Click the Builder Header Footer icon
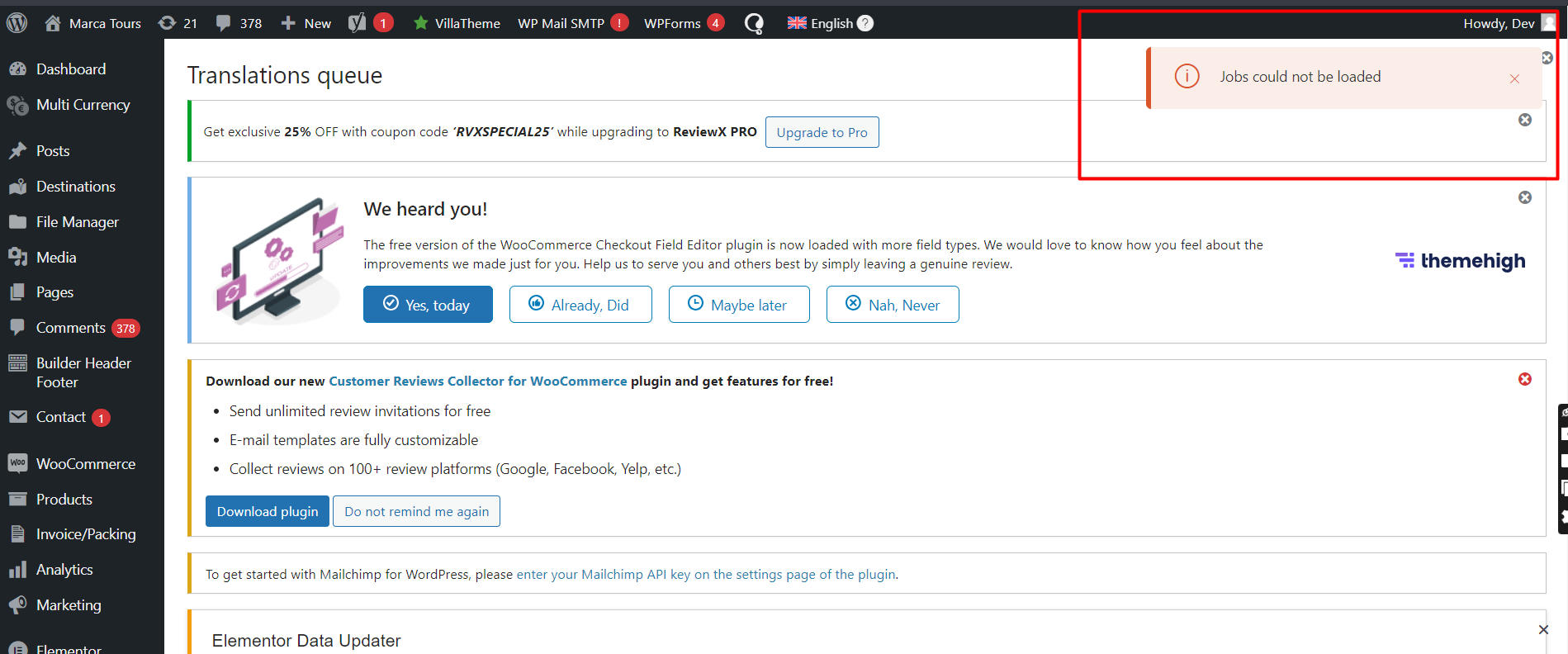 pyautogui.click(x=17, y=363)
